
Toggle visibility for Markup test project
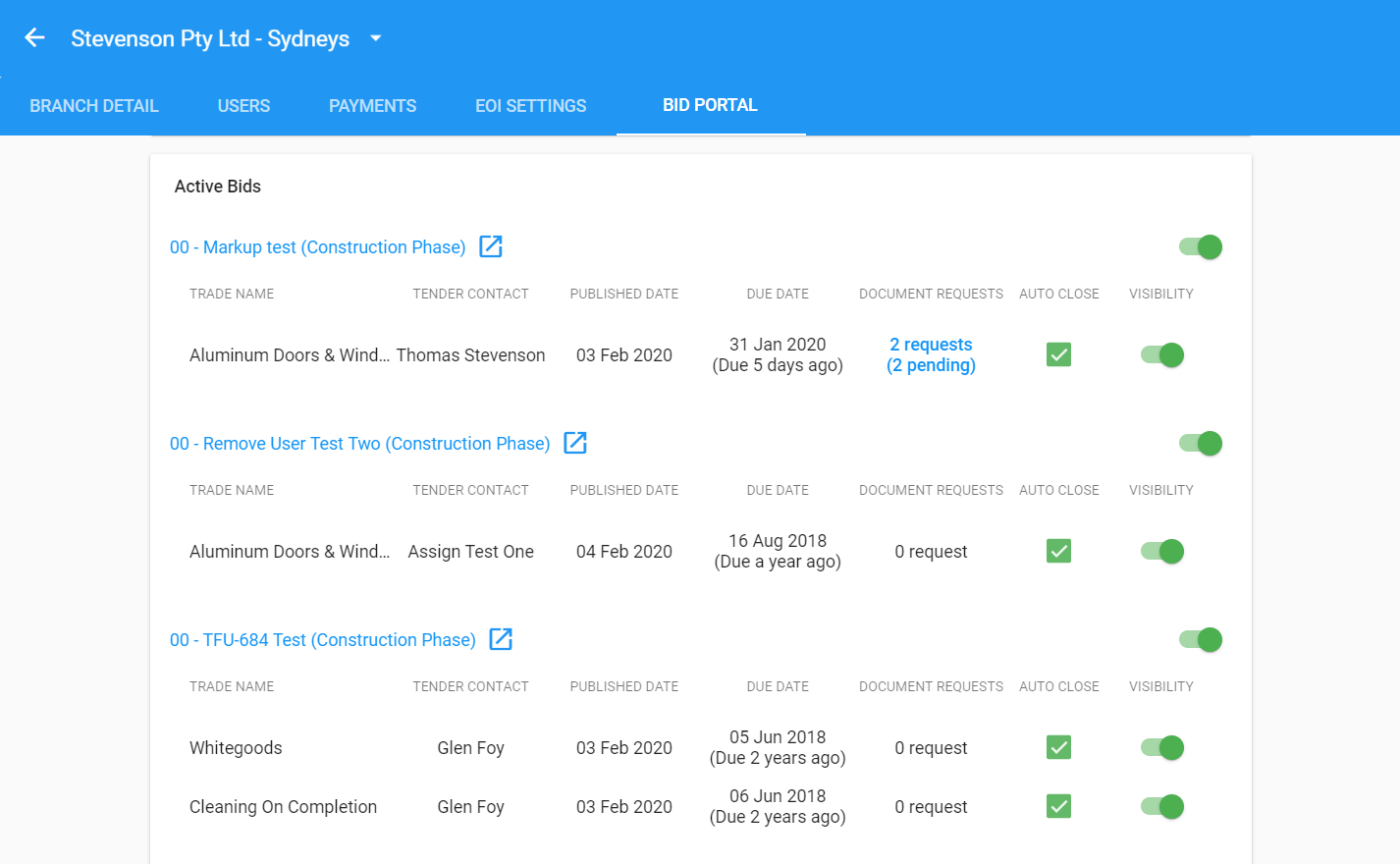click(x=1201, y=247)
